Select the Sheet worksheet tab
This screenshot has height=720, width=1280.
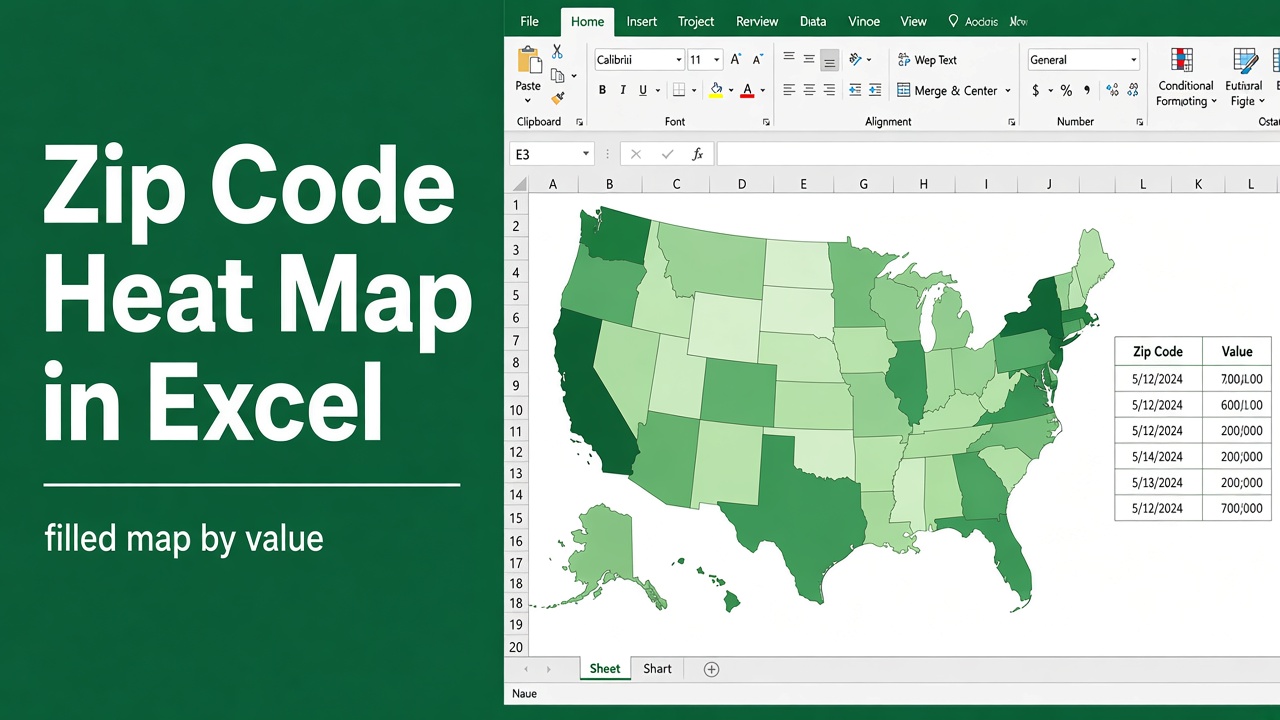coord(605,669)
